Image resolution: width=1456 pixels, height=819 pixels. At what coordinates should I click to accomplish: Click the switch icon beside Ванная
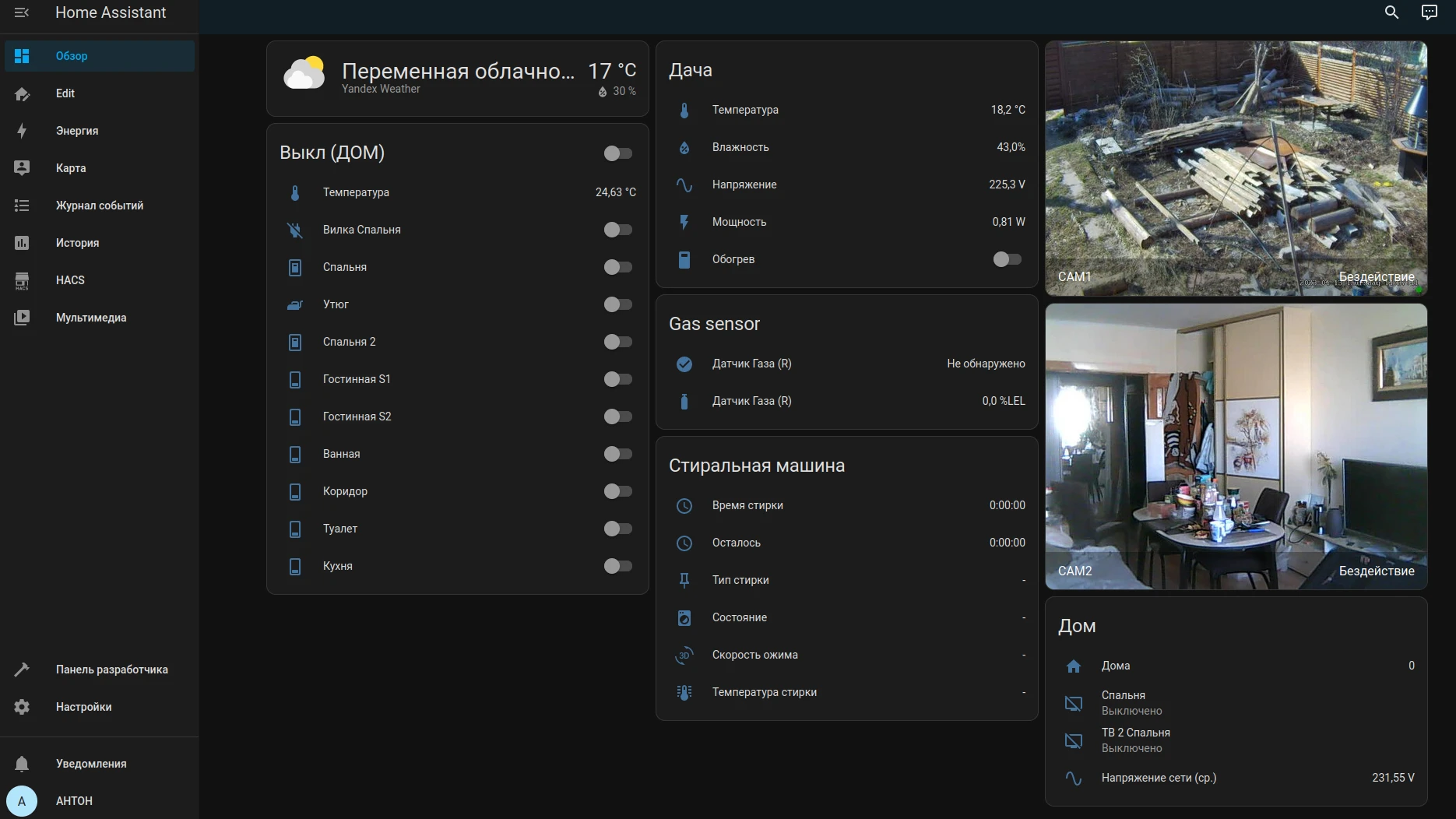pyautogui.click(x=295, y=454)
